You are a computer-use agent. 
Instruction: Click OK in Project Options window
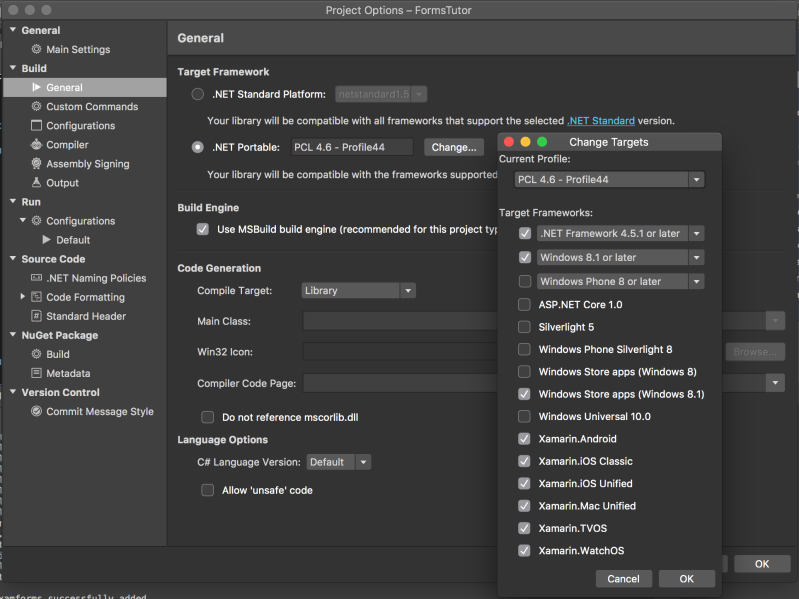(x=762, y=564)
